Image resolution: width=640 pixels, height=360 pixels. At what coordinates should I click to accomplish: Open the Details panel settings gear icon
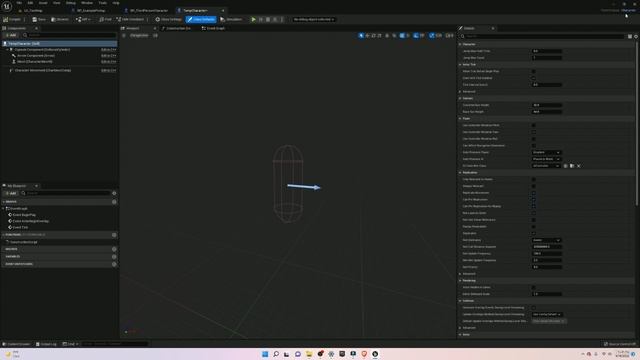[x=636, y=36]
